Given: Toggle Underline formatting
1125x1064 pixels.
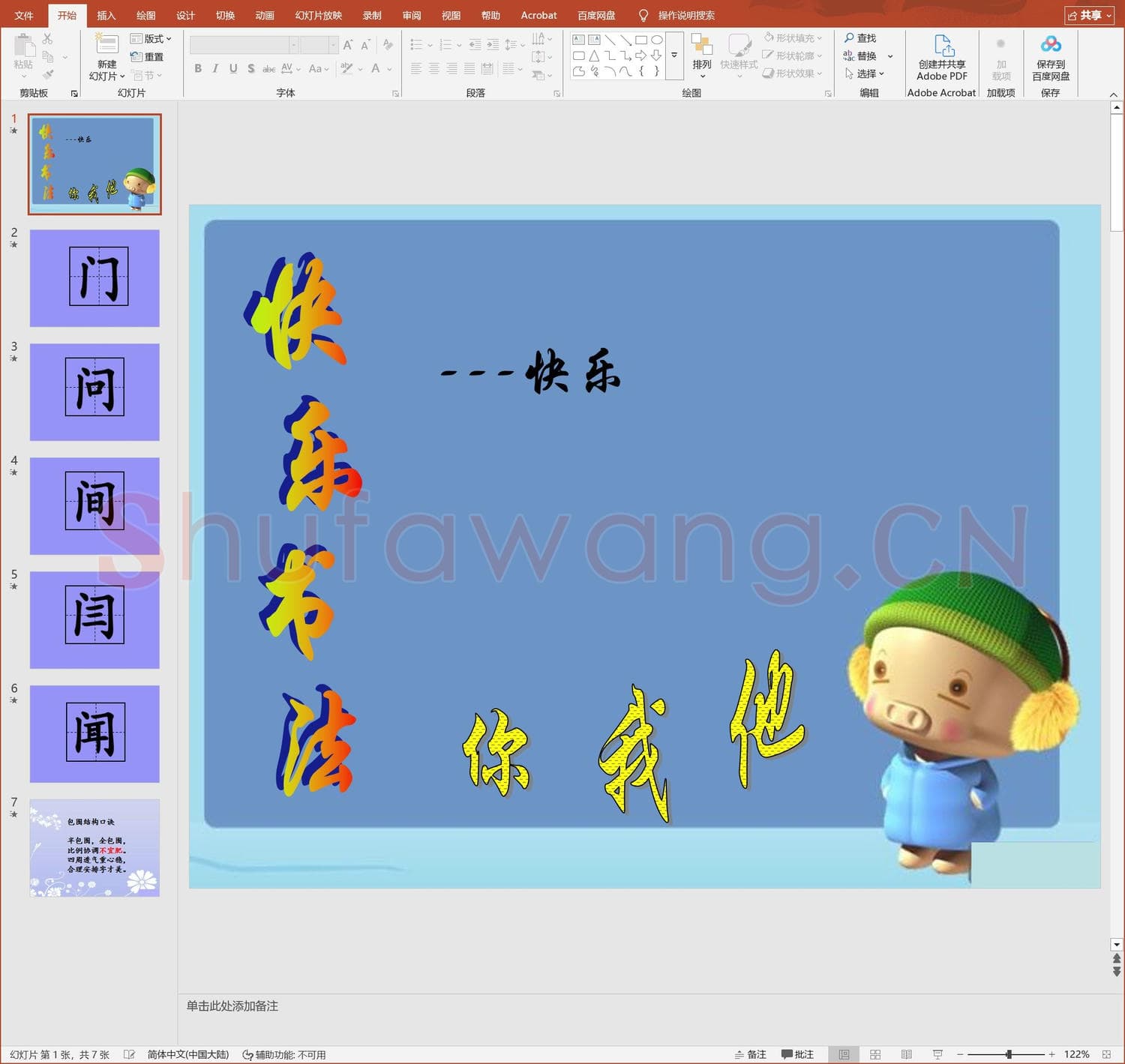Looking at the screenshot, I should click(x=233, y=68).
